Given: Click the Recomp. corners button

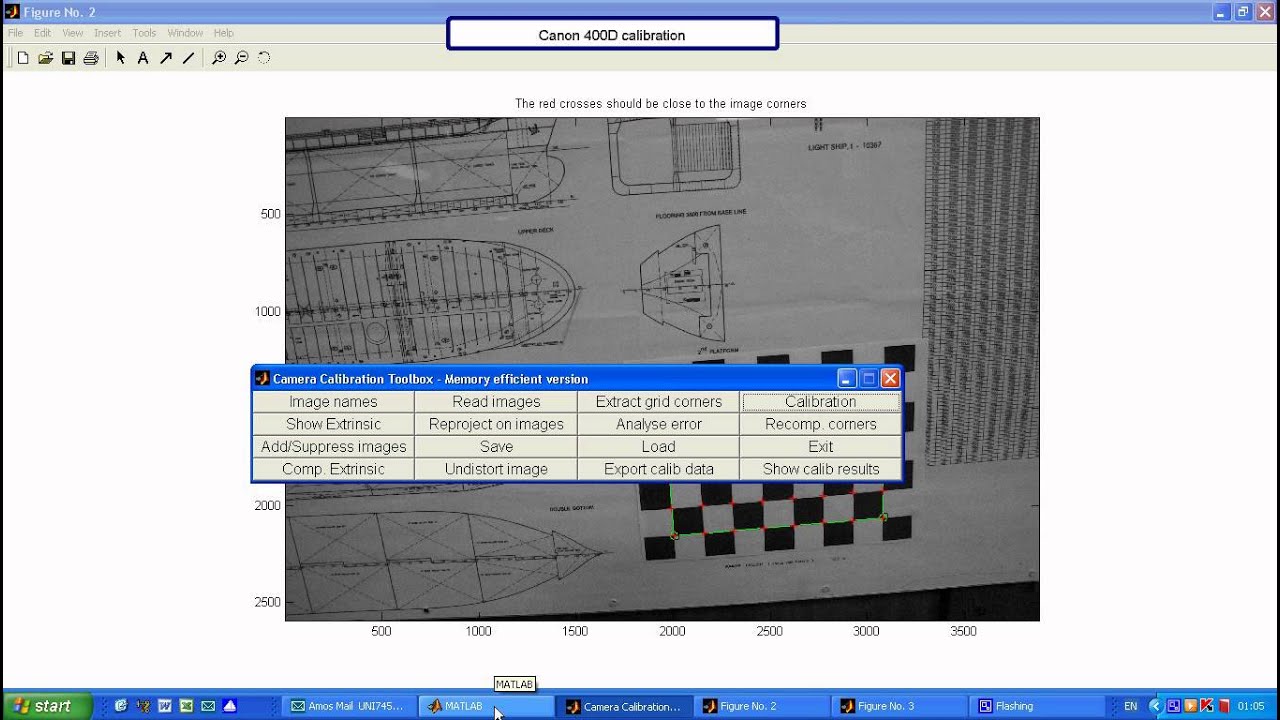Looking at the screenshot, I should click(x=821, y=424).
